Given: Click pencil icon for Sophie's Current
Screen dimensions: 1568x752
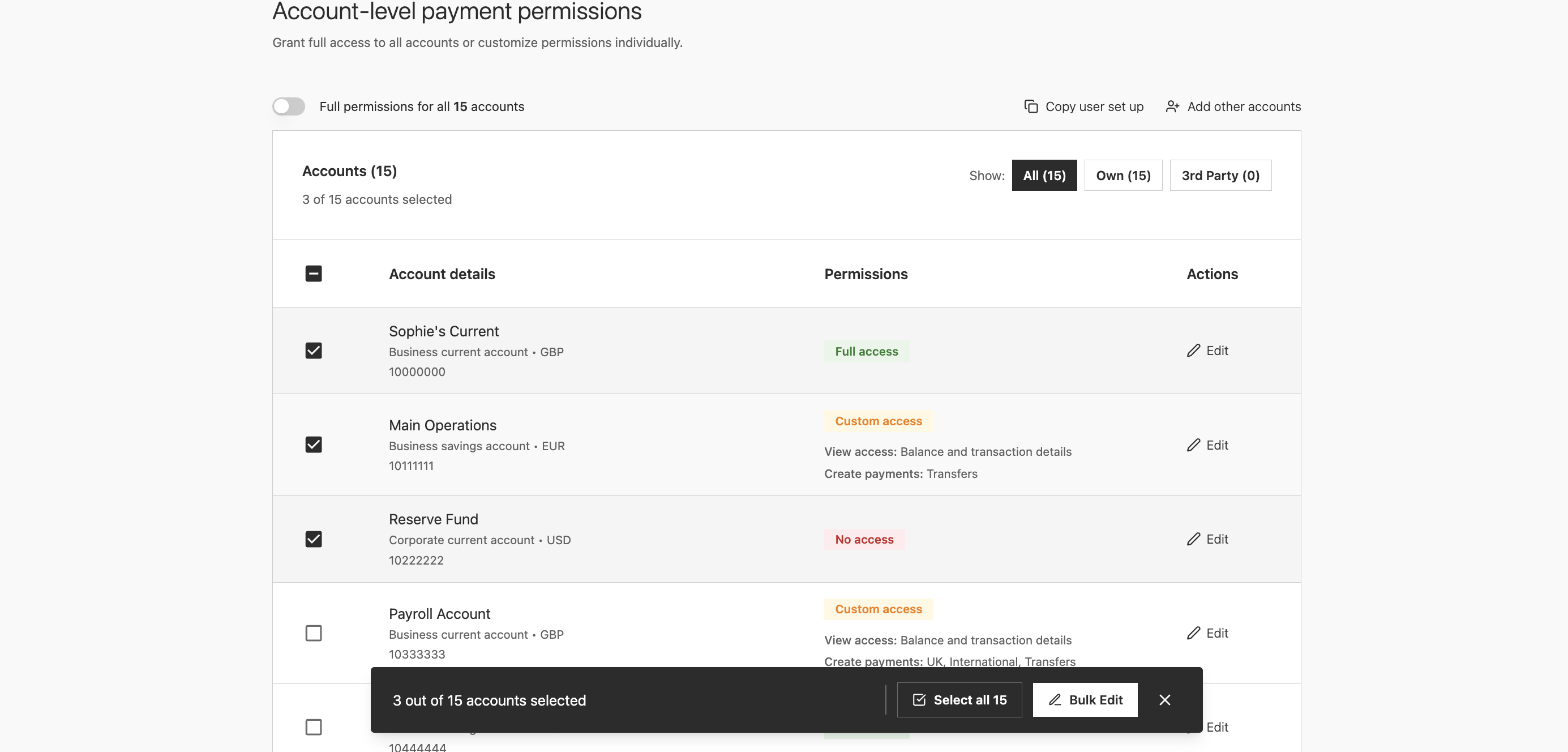Looking at the screenshot, I should (1193, 351).
